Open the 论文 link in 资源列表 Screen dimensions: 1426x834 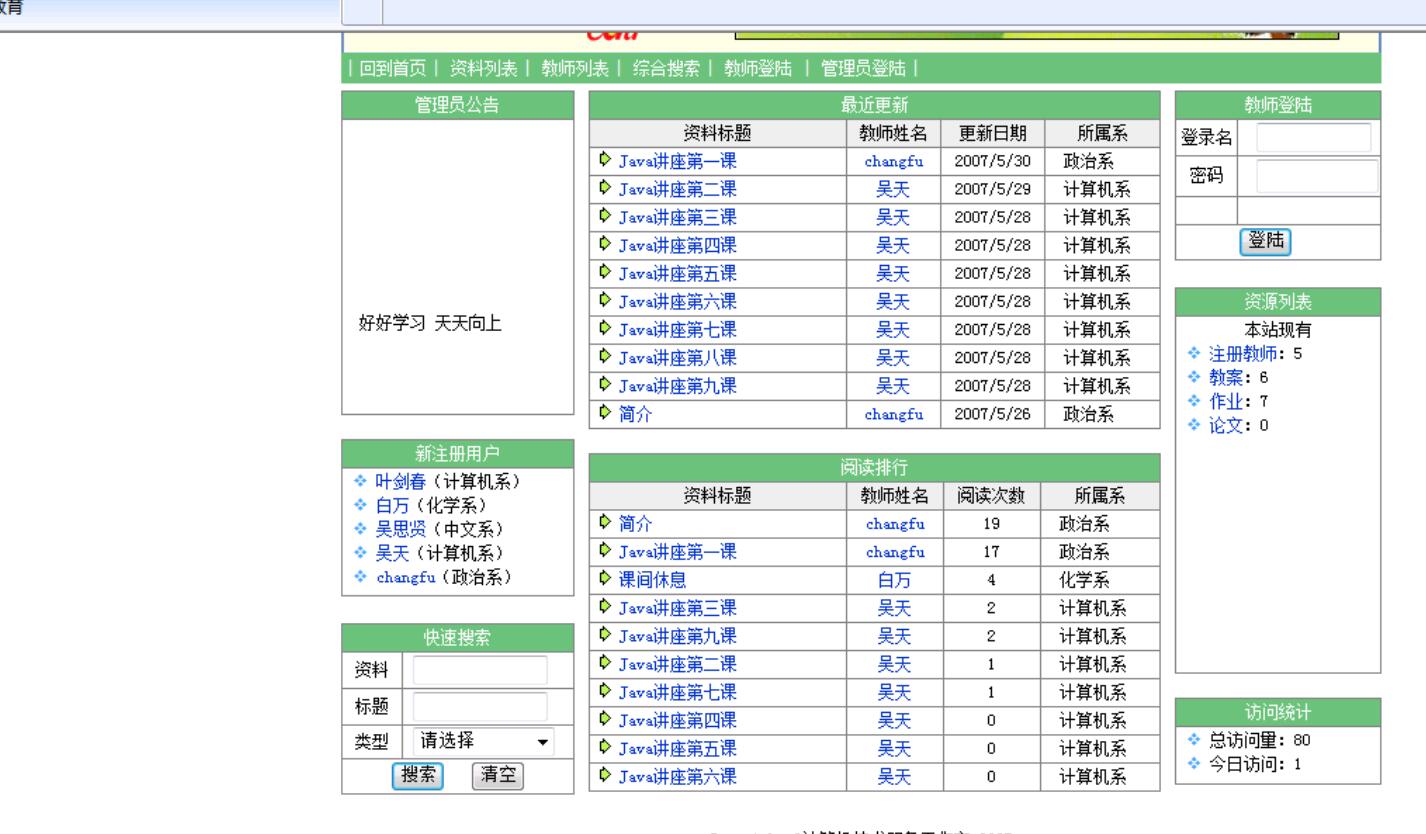click(1225, 425)
